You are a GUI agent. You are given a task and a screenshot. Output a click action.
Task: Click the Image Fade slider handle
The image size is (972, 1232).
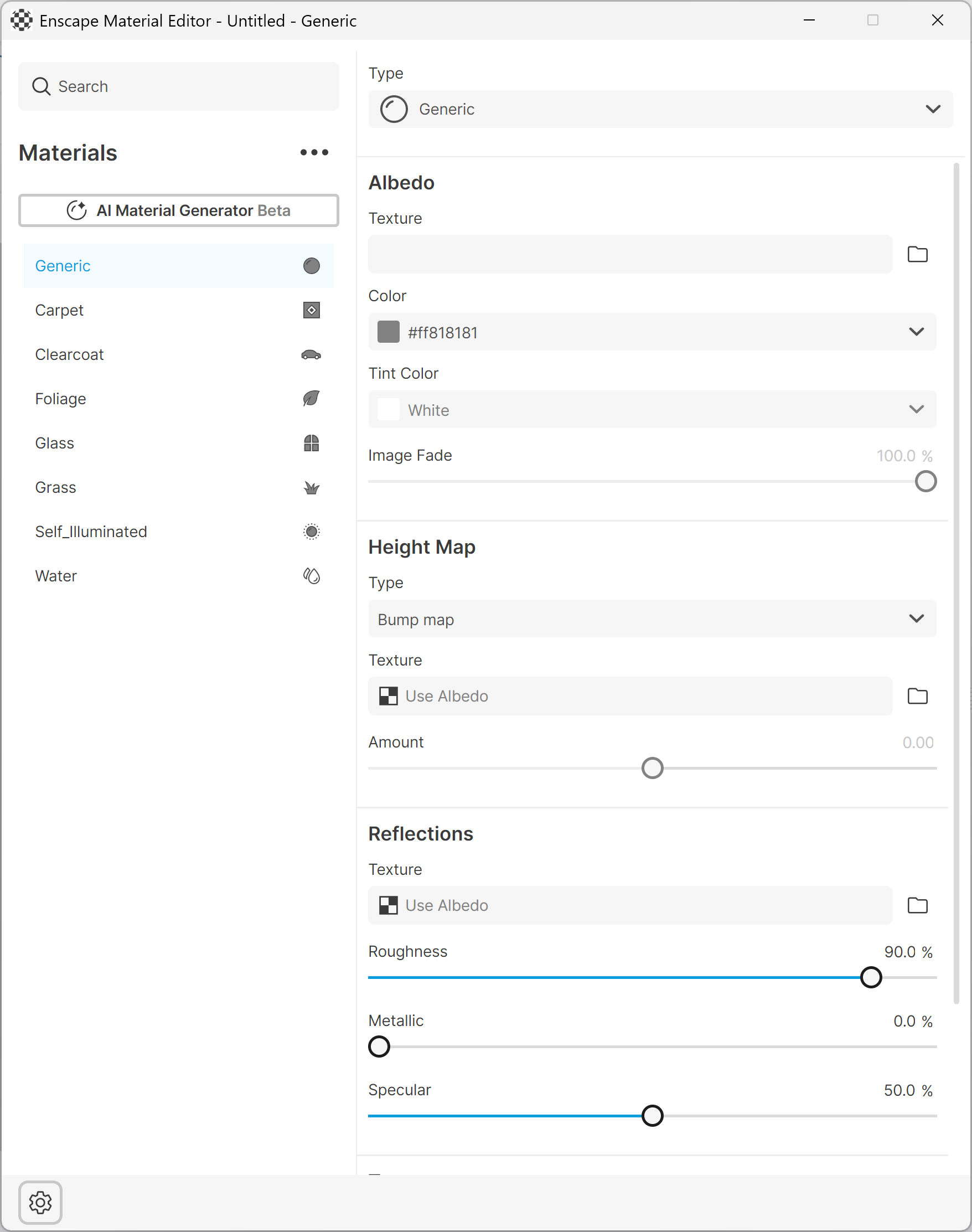point(926,482)
